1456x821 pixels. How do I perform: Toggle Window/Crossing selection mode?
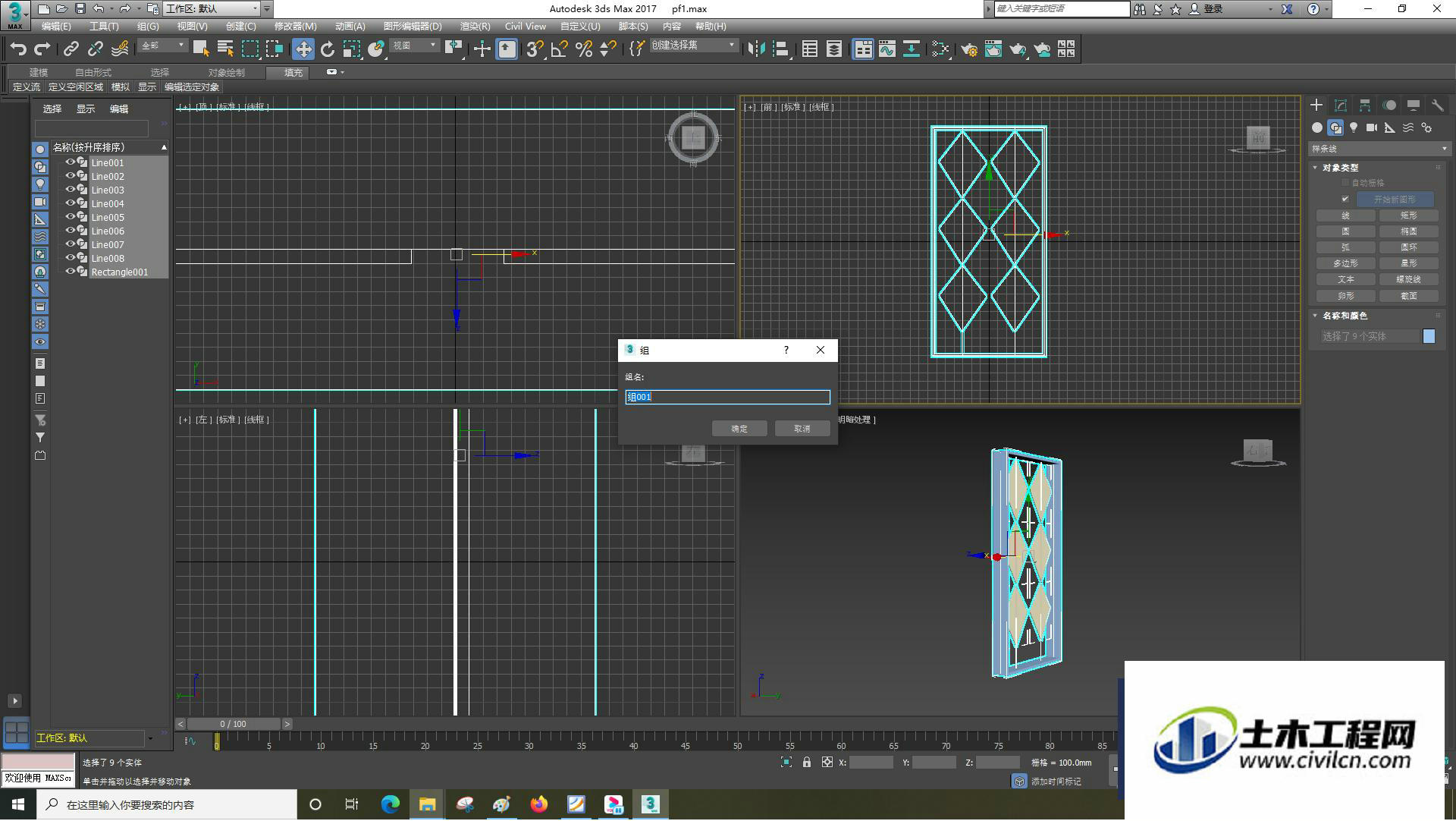tap(274, 49)
